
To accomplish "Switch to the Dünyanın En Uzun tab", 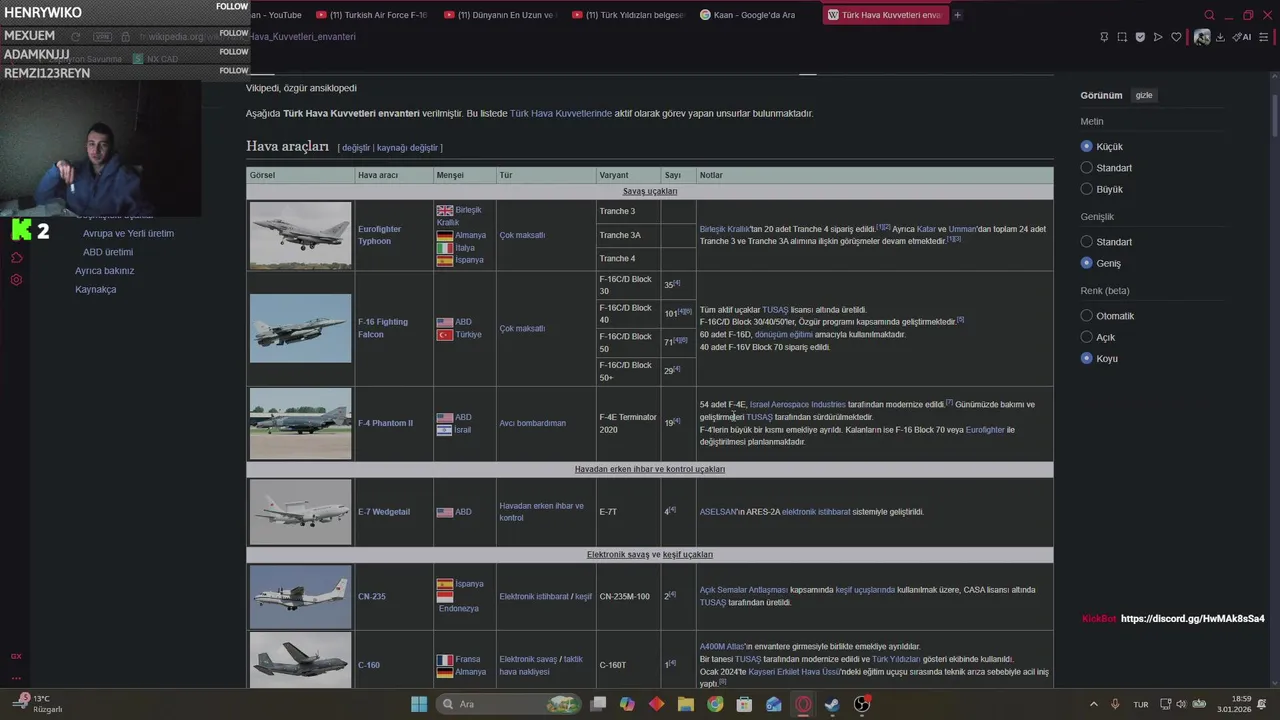I will point(500,15).
